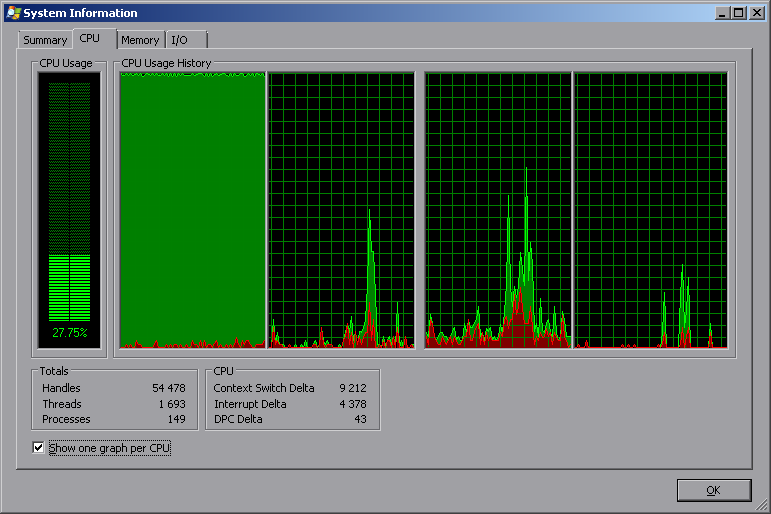Click the window resize grip
Image resolution: width=771 pixels, height=514 pixels.
[762, 505]
